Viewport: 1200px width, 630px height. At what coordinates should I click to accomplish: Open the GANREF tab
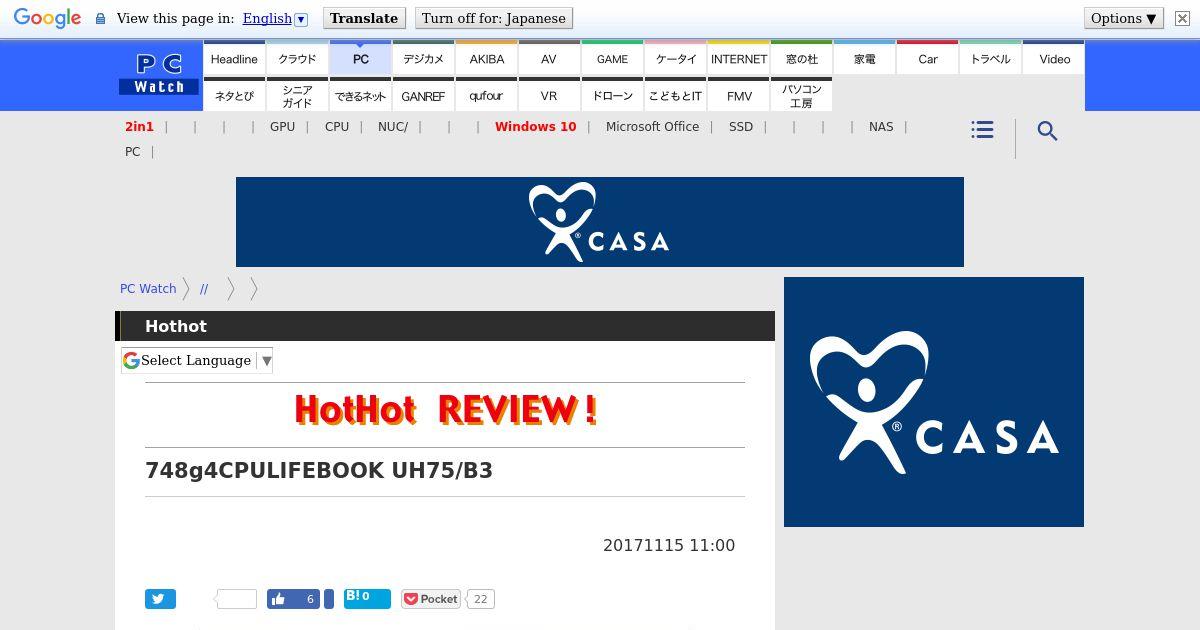423,95
